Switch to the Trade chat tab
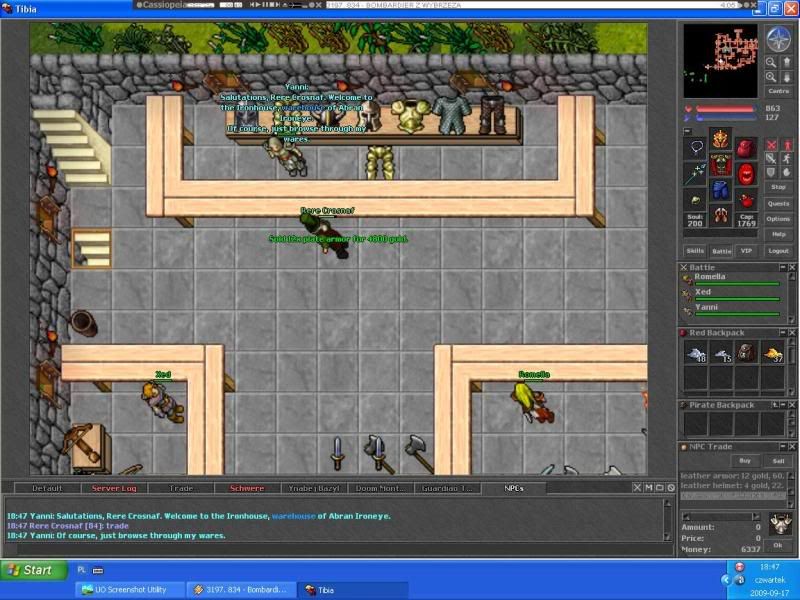Viewport: 800px width, 600px height. click(x=181, y=488)
